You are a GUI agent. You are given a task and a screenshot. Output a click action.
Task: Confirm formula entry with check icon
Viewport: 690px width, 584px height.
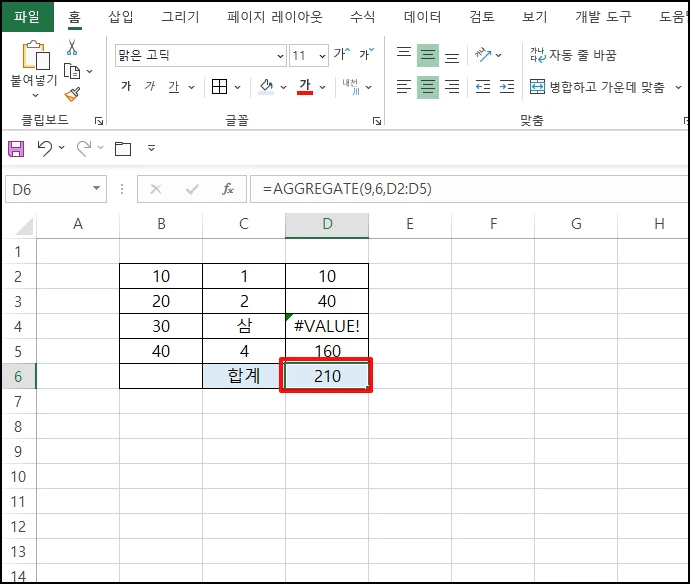pyautogui.click(x=192, y=189)
